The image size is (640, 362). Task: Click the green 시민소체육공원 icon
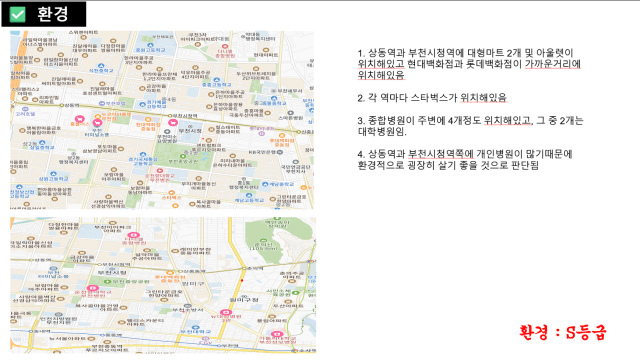tap(296, 292)
